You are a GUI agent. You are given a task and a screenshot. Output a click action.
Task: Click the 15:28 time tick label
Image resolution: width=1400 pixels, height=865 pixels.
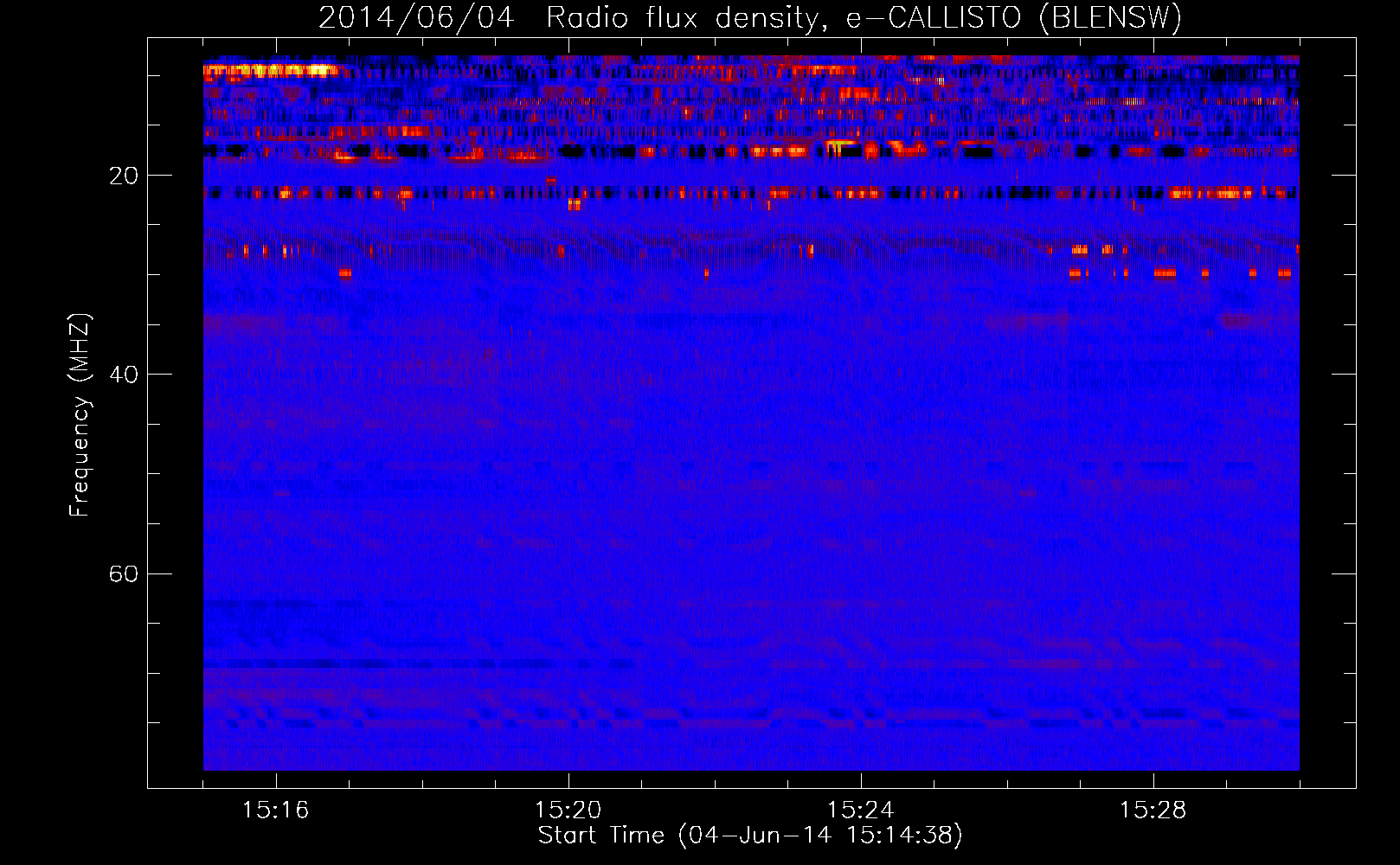(1153, 811)
